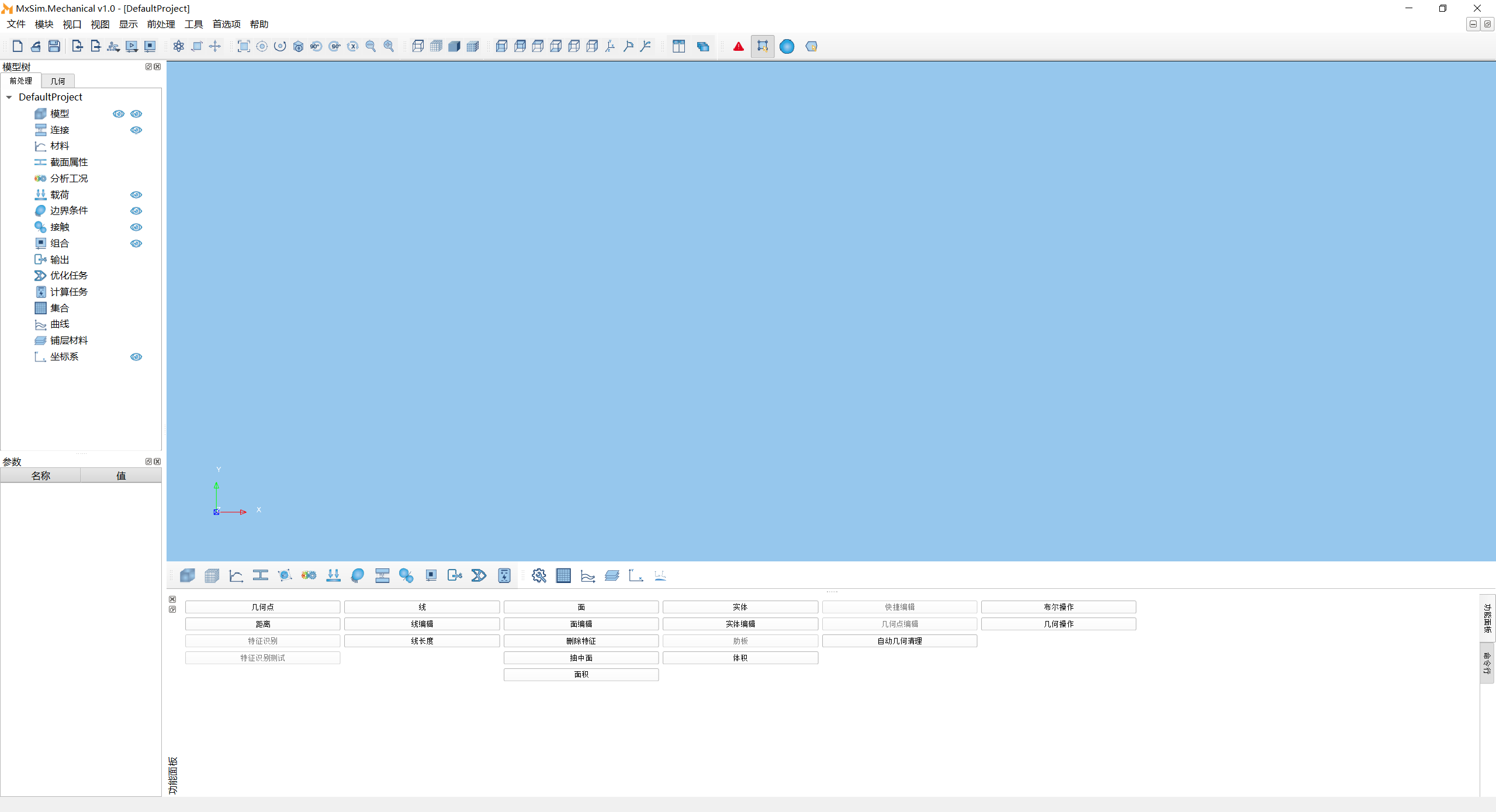Open the connection module icon in bottom toolbar
This screenshot has width=1496, height=812.
(x=382, y=576)
